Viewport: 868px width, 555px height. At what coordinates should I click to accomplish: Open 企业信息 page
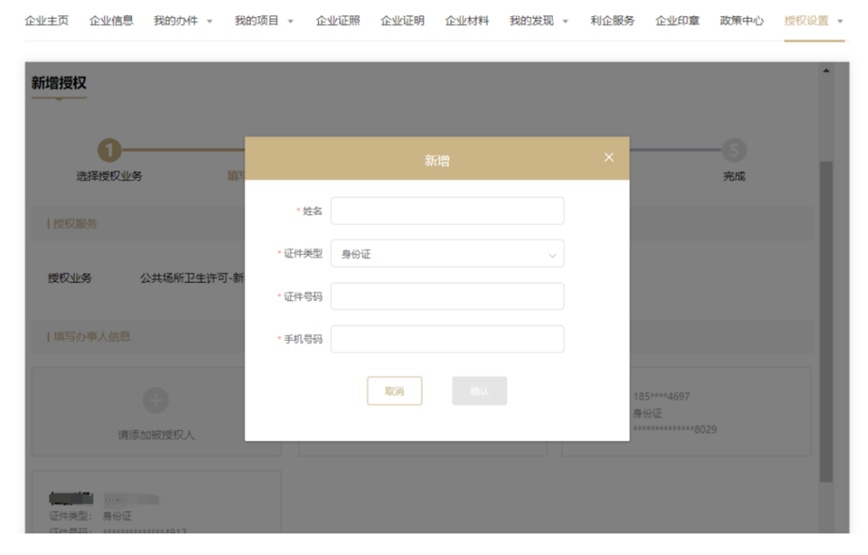coord(111,21)
